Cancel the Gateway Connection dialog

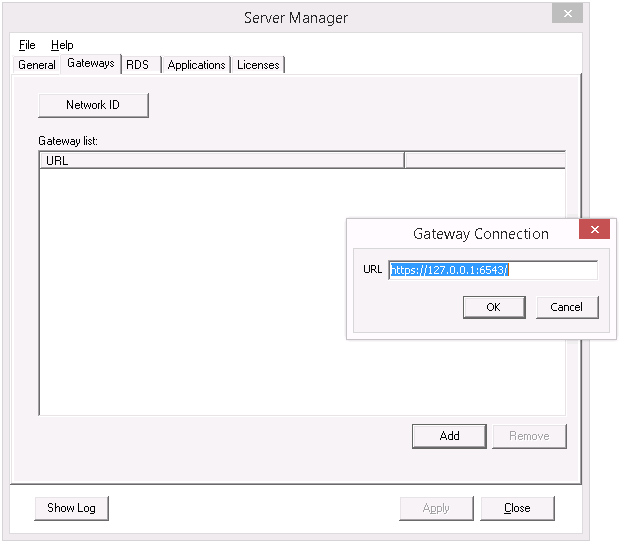[x=567, y=307]
